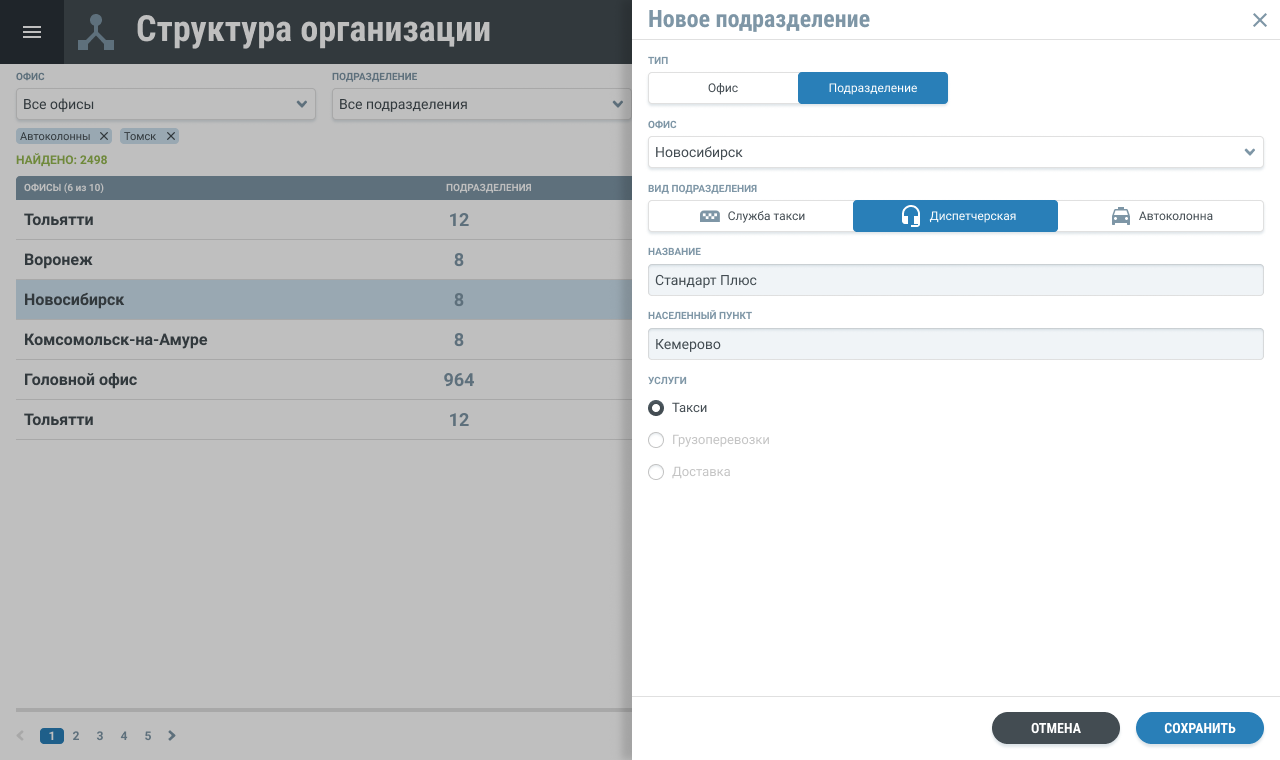Remove the Автоколонны filter tag
This screenshot has width=1280, height=760.
[104, 136]
